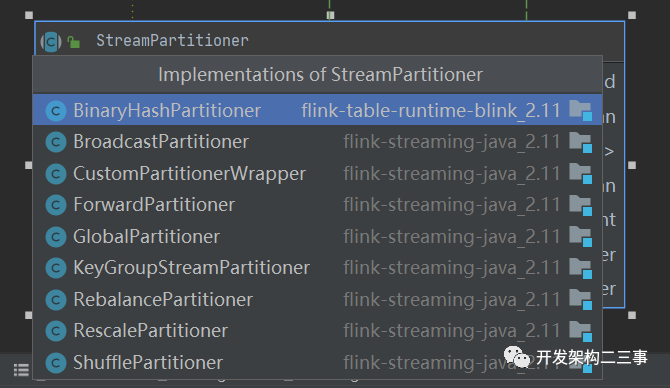670x388 pixels.
Task: Click the GlobalPartitioner class icon
Action: (x=56, y=237)
